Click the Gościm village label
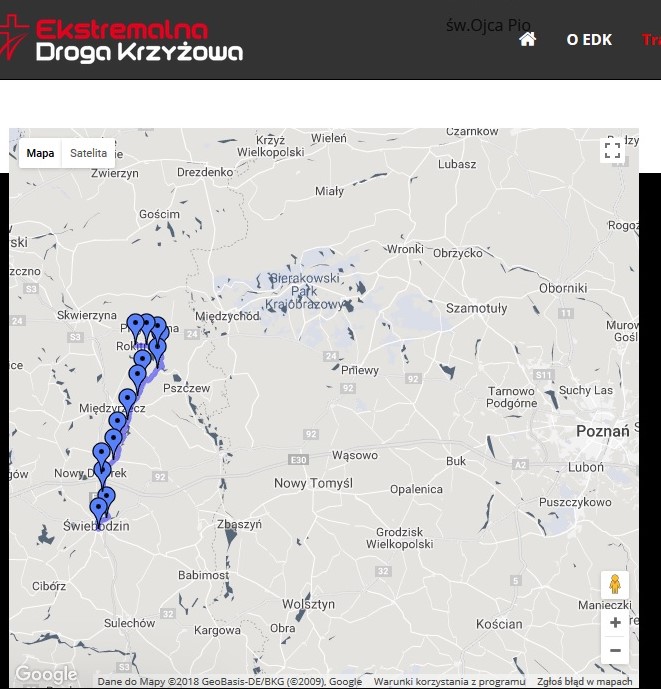The height and width of the screenshot is (689, 661). (159, 214)
